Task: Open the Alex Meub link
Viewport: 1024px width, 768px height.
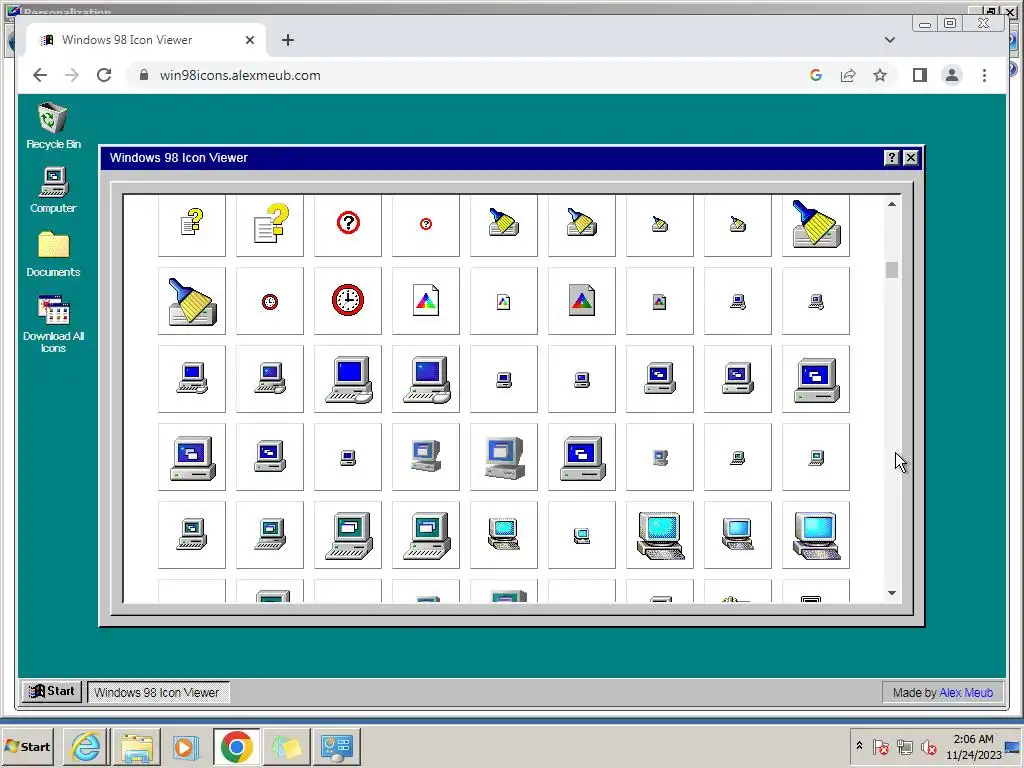Action: 966,692
